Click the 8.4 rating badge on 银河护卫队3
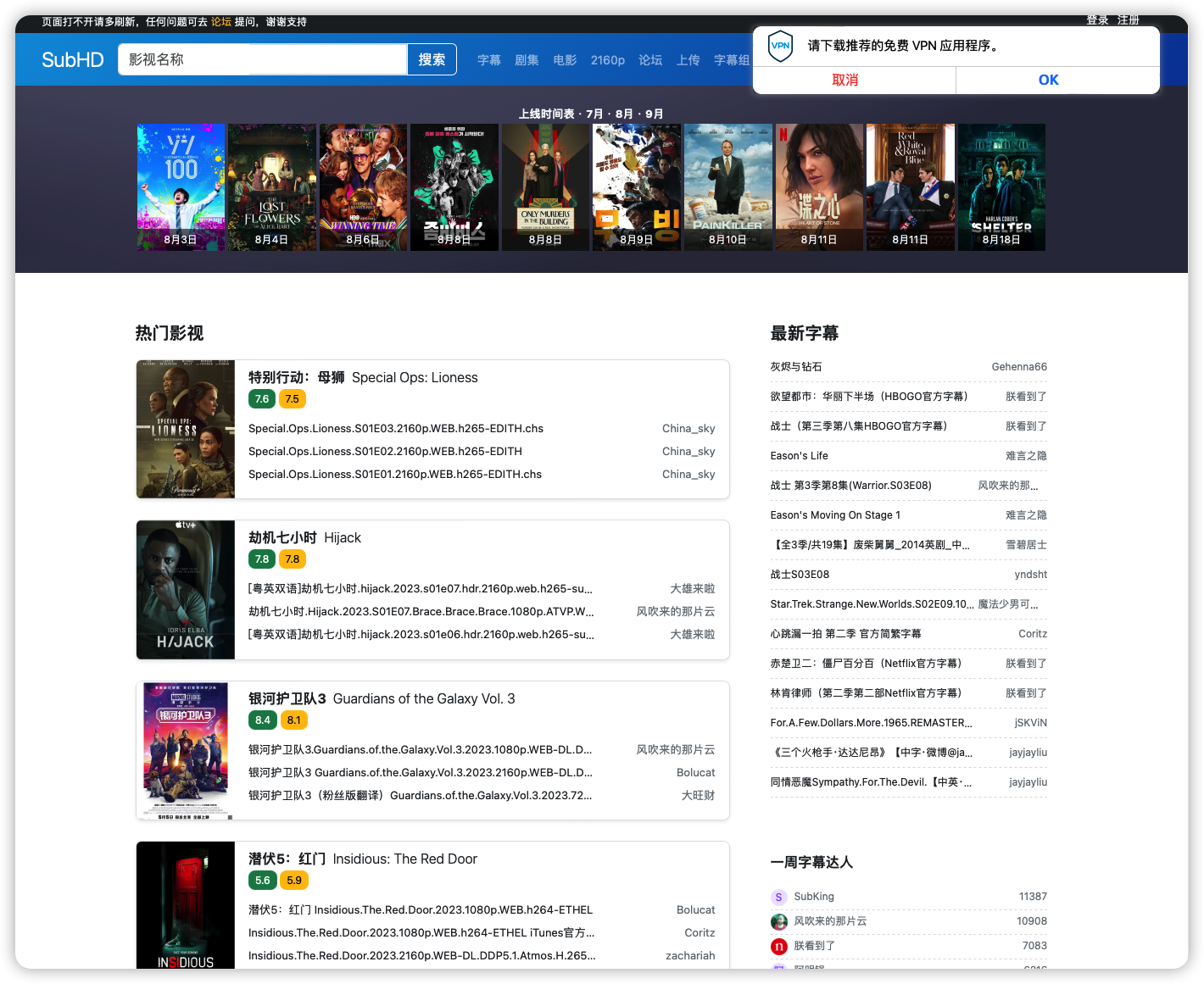The height and width of the screenshot is (984, 1204). tap(262, 720)
